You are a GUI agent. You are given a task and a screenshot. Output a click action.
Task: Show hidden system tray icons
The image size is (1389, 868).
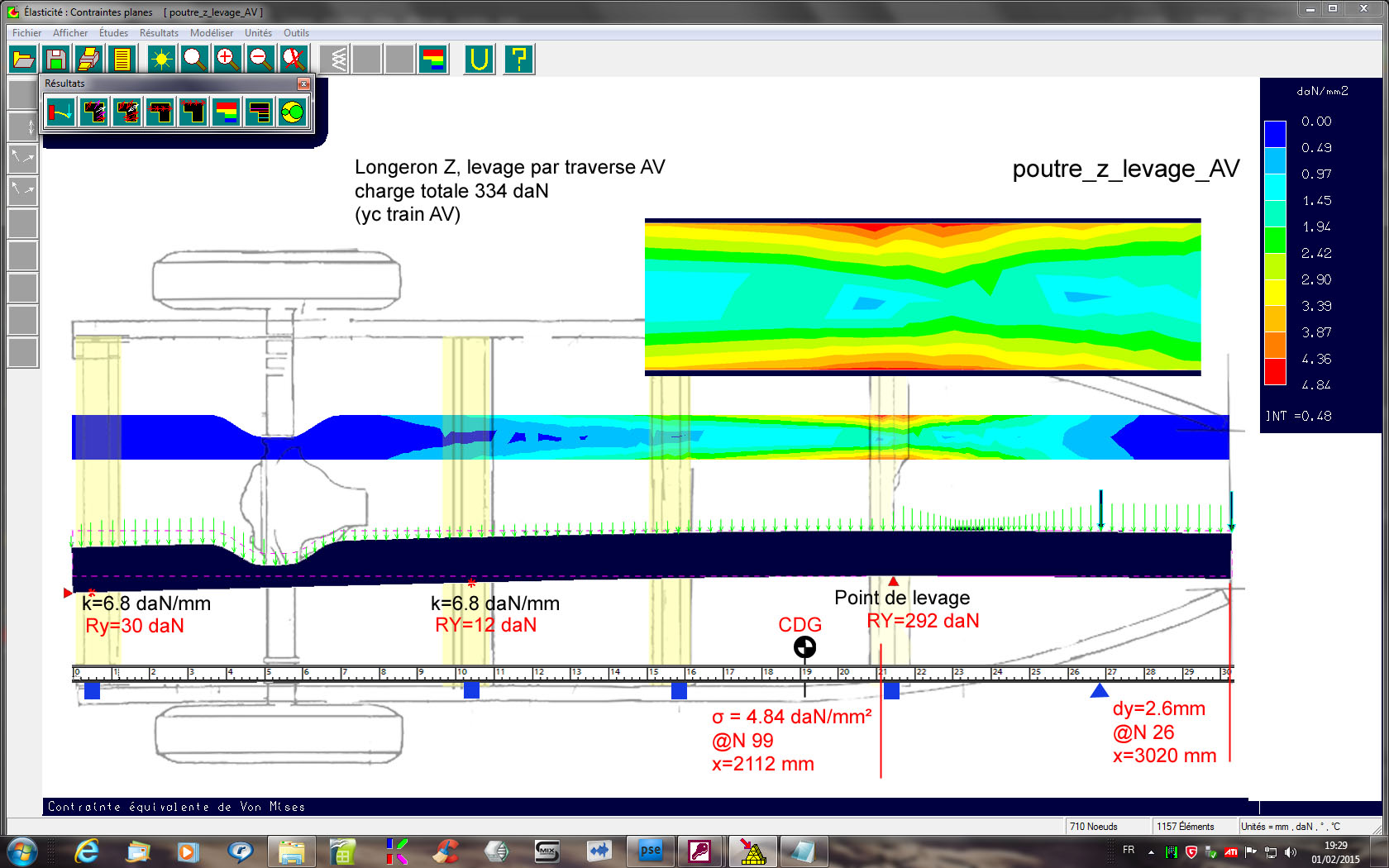[x=1151, y=851]
